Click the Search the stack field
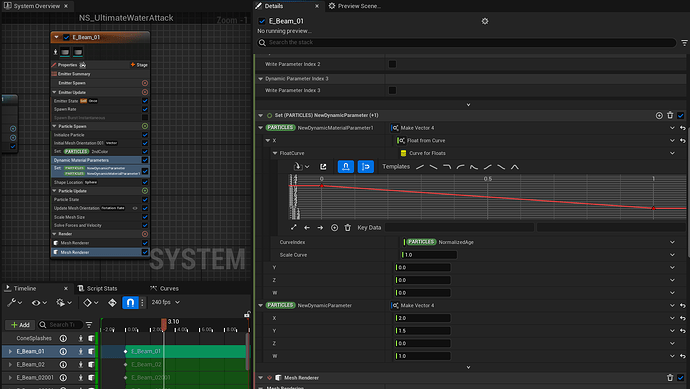Screen dimensions: 690x389 point(466,43)
